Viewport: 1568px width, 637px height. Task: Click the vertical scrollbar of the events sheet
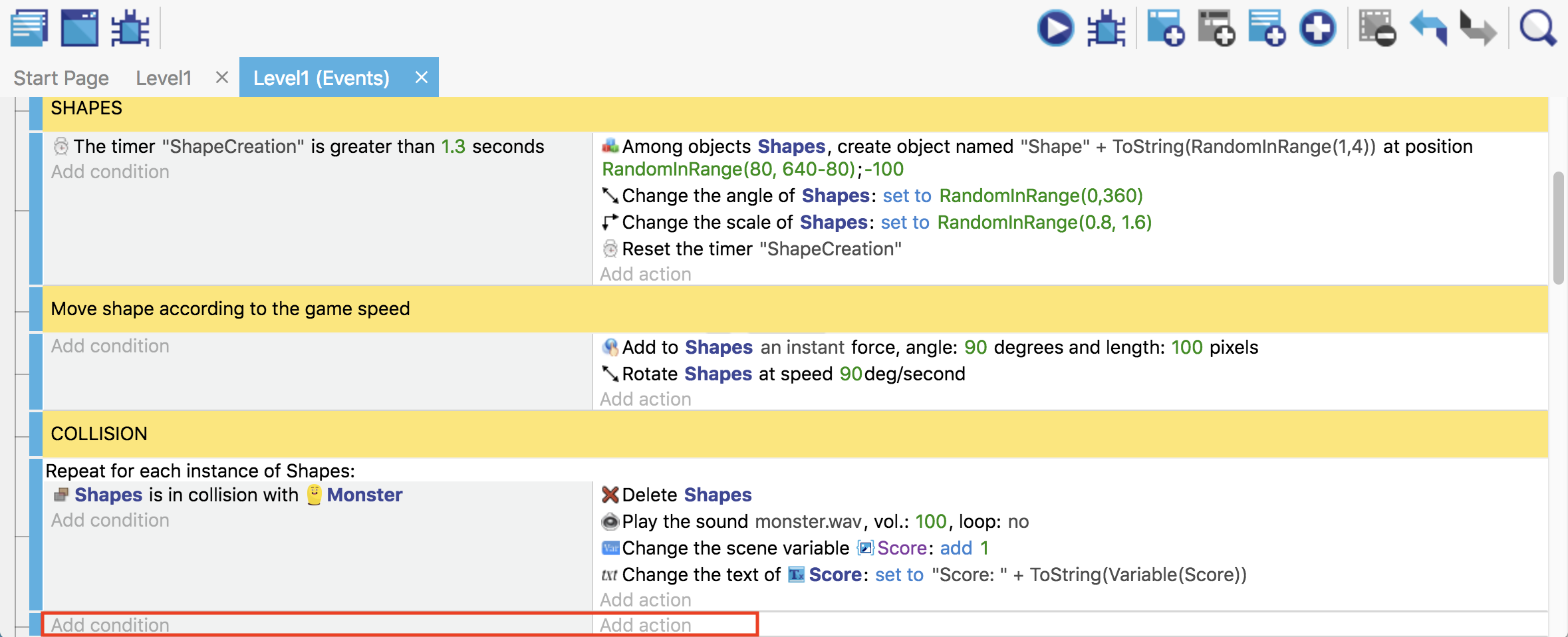click(x=1558, y=227)
